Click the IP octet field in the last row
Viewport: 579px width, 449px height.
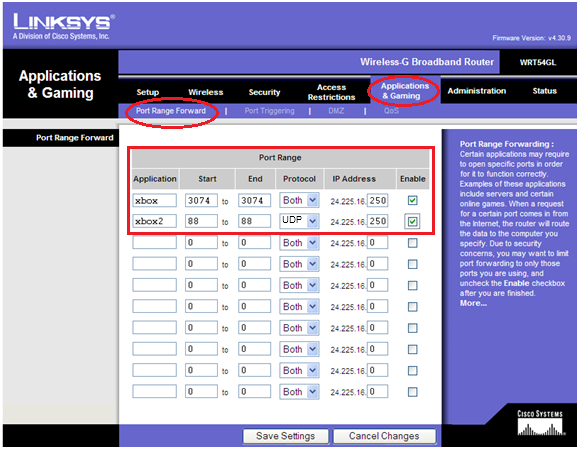377,391
